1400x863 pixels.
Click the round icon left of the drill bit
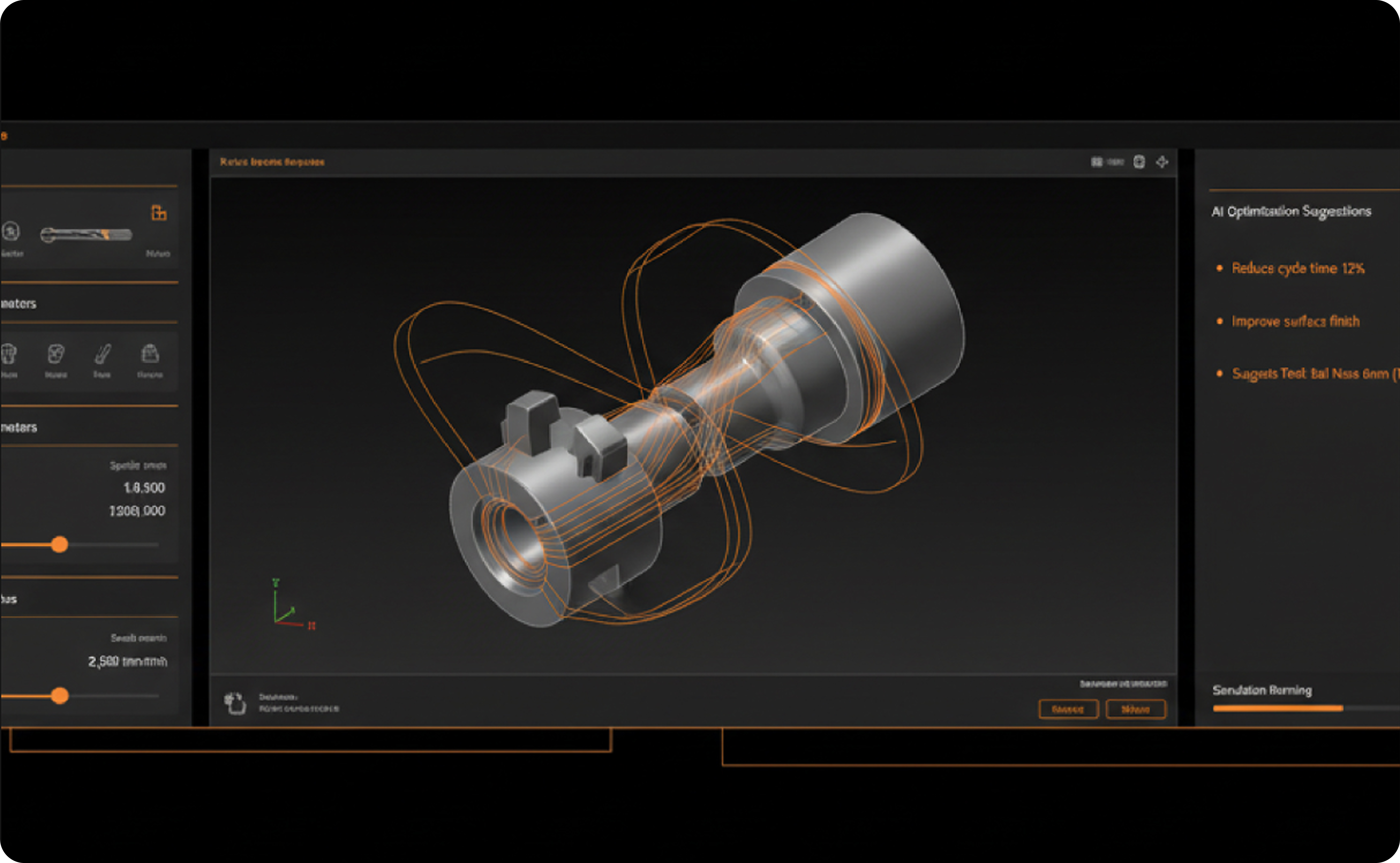pyautogui.click(x=10, y=231)
